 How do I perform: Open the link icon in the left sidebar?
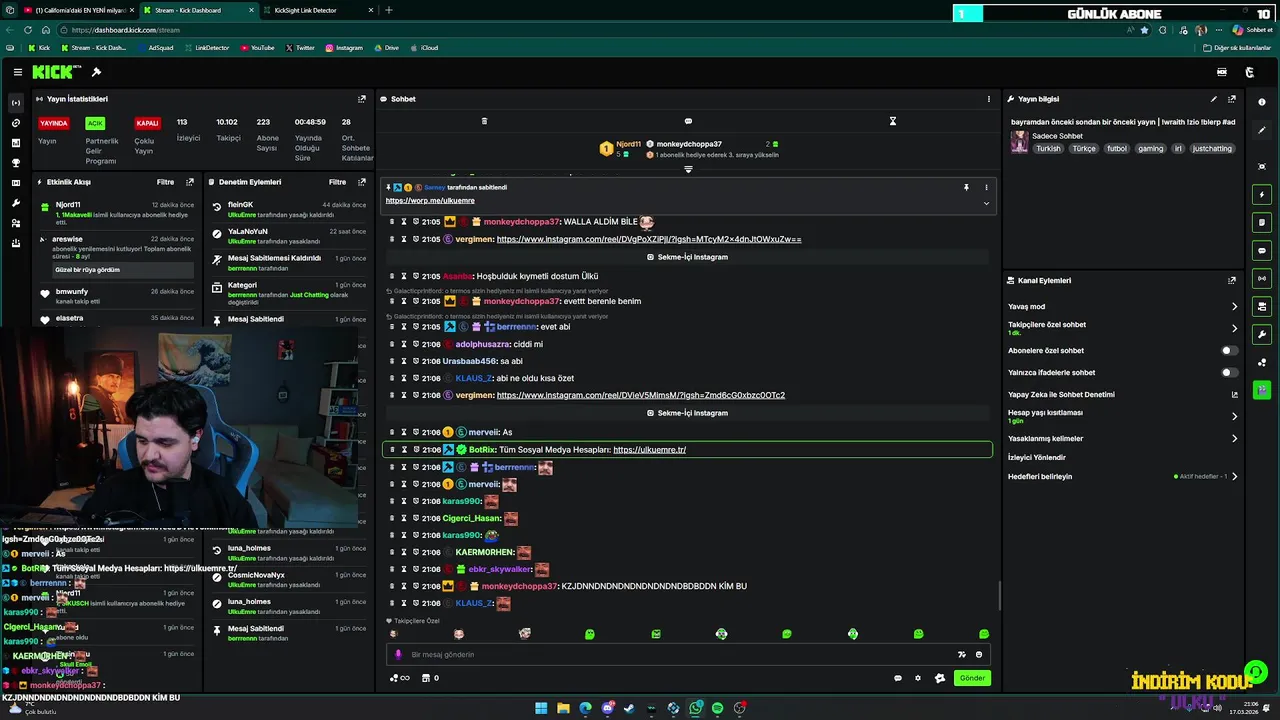15,123
